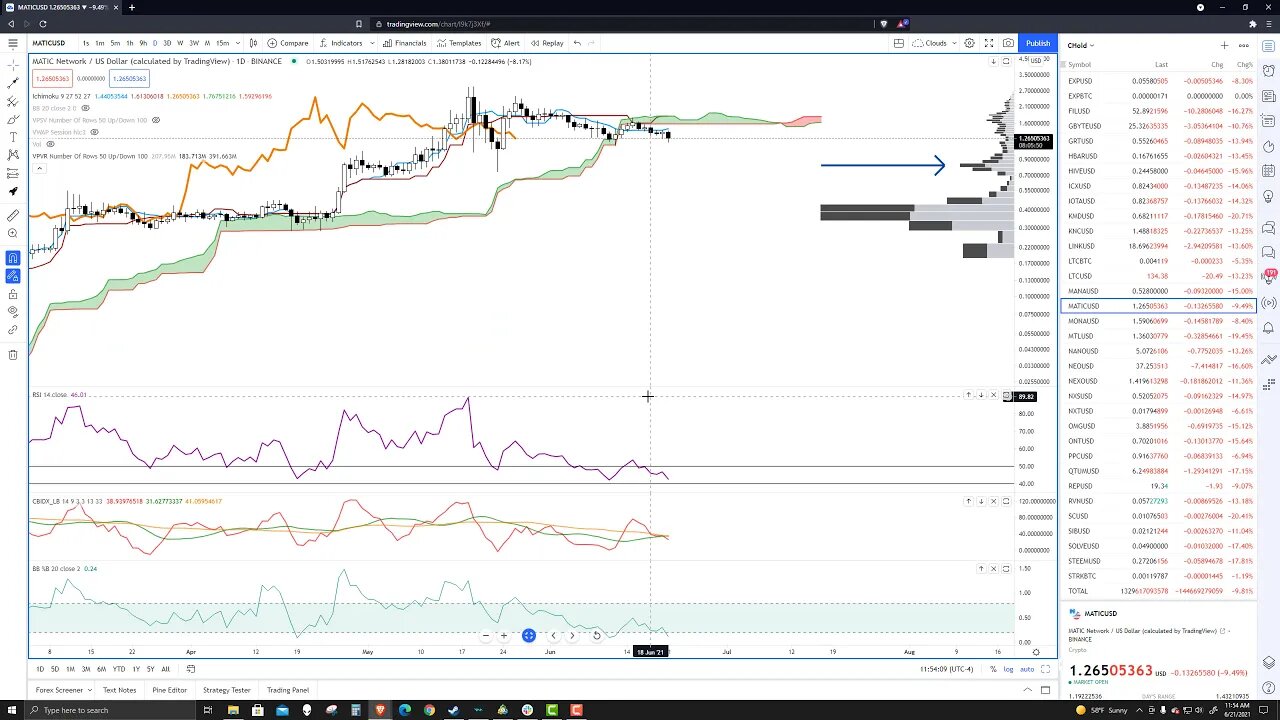The image size is (1280, 720).
Task: Click the blue Publish button
Action: point(1038,43)
